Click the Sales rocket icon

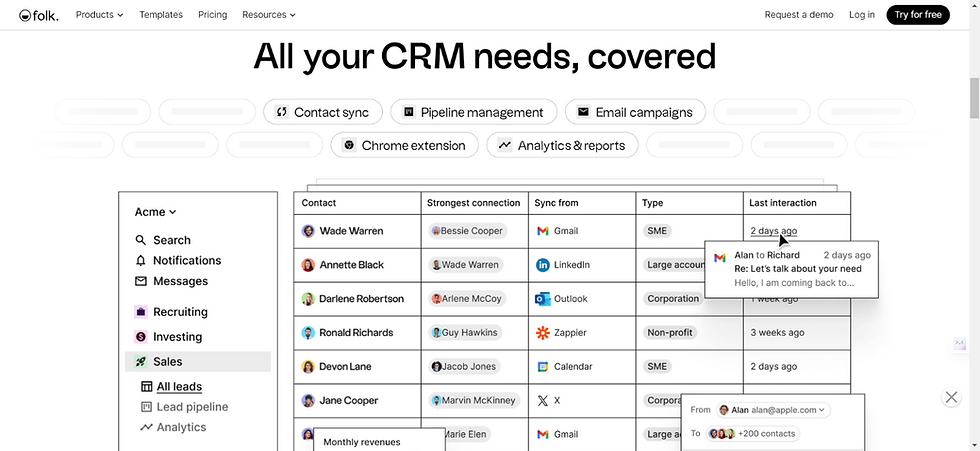click(x=141, y=362)
